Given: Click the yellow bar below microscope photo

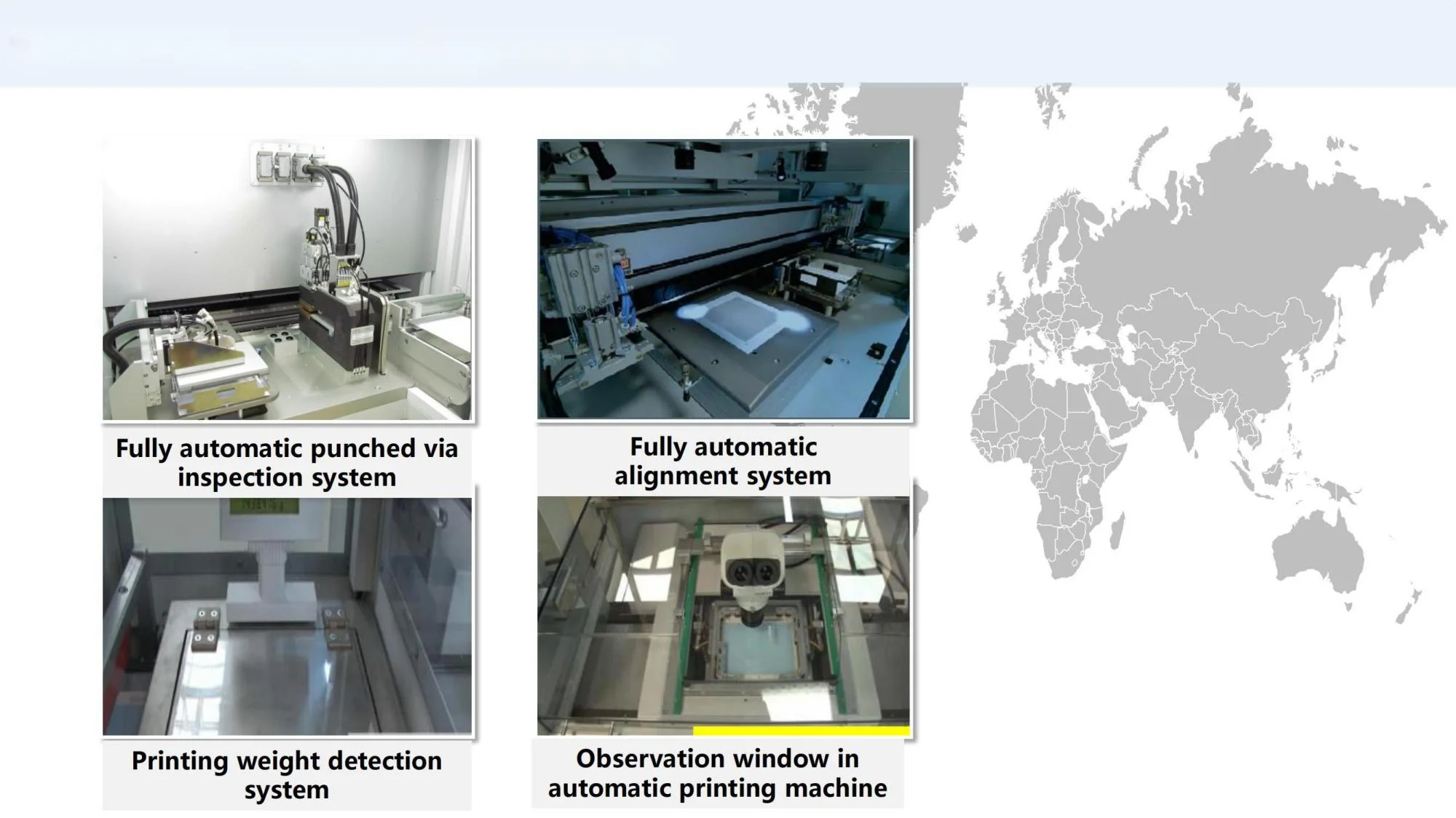Looking at the screenshot, I should pyautogui.click(x=801, y=731).
